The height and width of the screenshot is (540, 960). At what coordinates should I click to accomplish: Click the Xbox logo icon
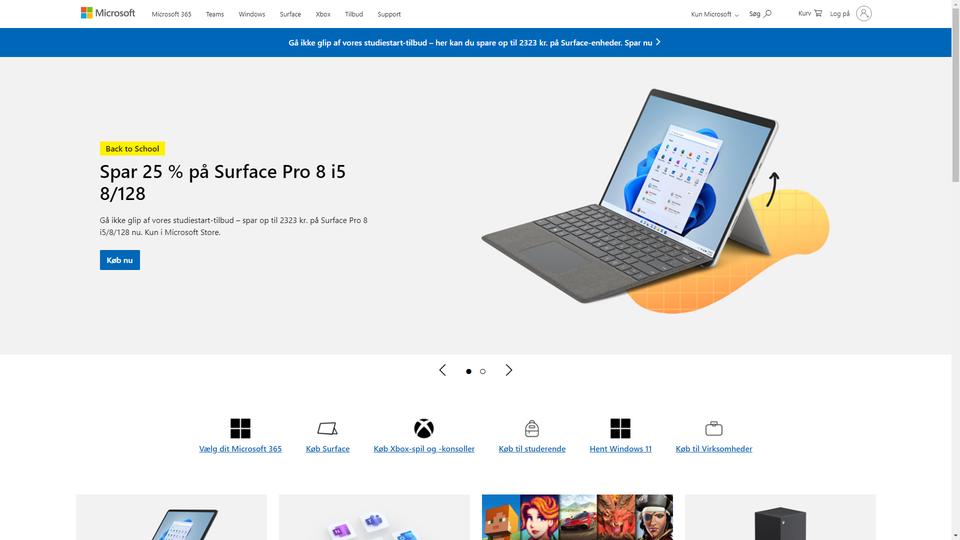(424, 429)
